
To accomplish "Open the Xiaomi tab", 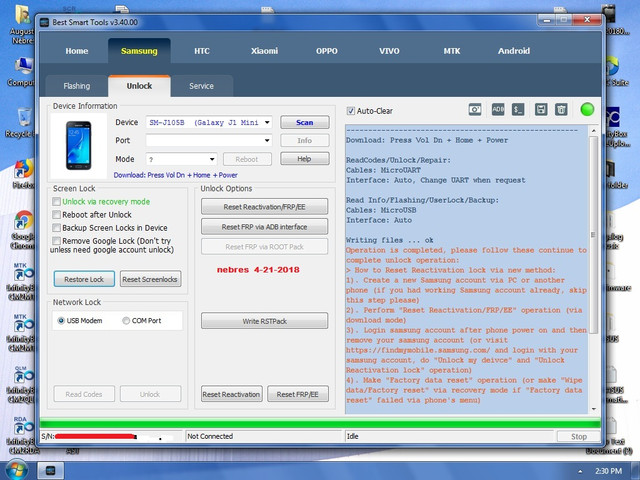I will coord(264,51).
